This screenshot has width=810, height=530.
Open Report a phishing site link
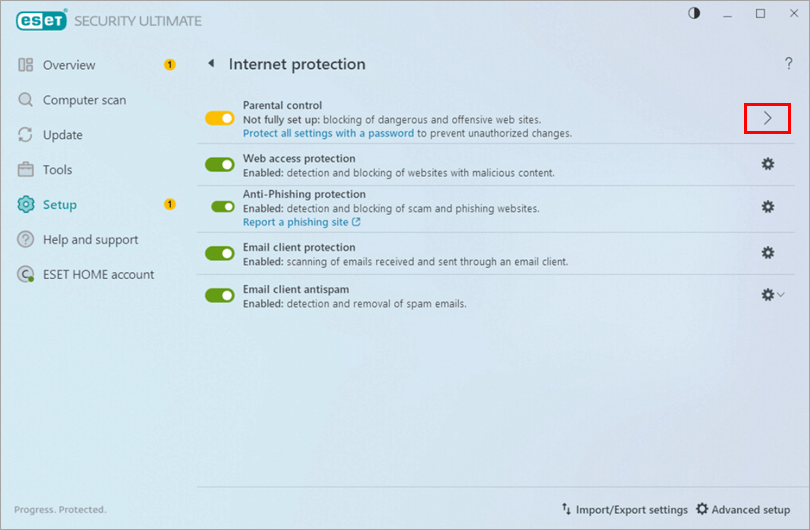pos(301,222)
